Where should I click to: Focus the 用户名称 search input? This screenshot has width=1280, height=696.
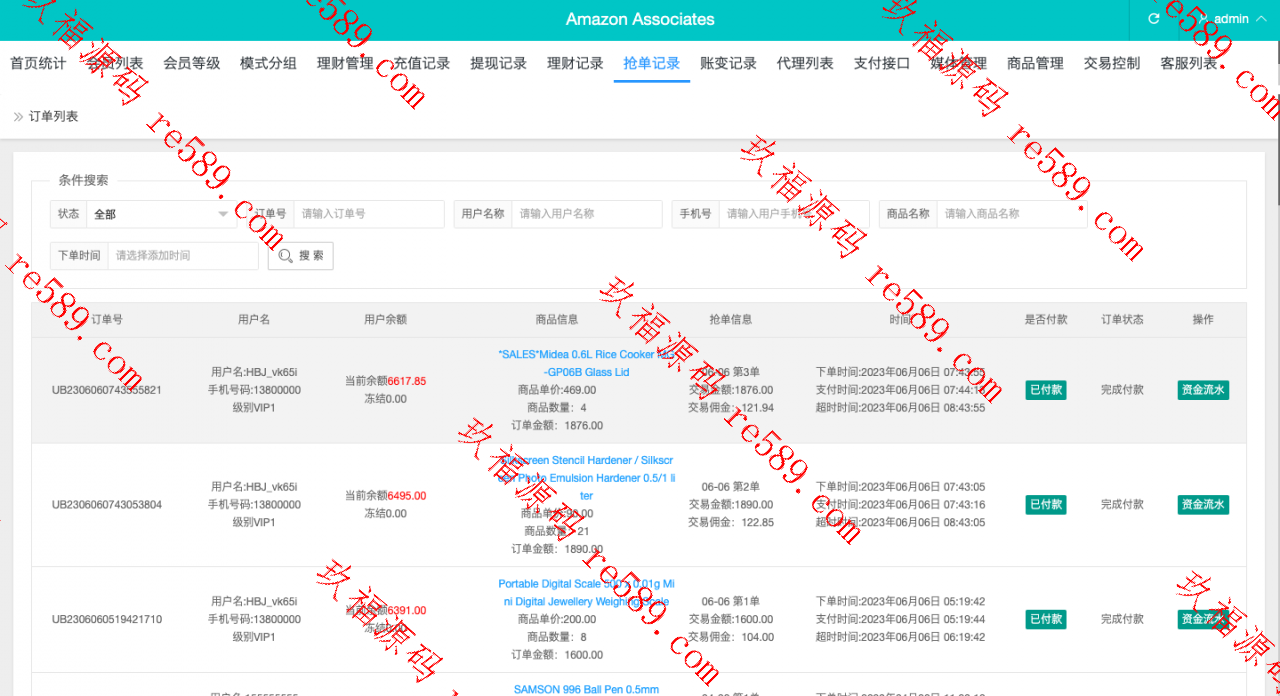[x=587, y=214]
